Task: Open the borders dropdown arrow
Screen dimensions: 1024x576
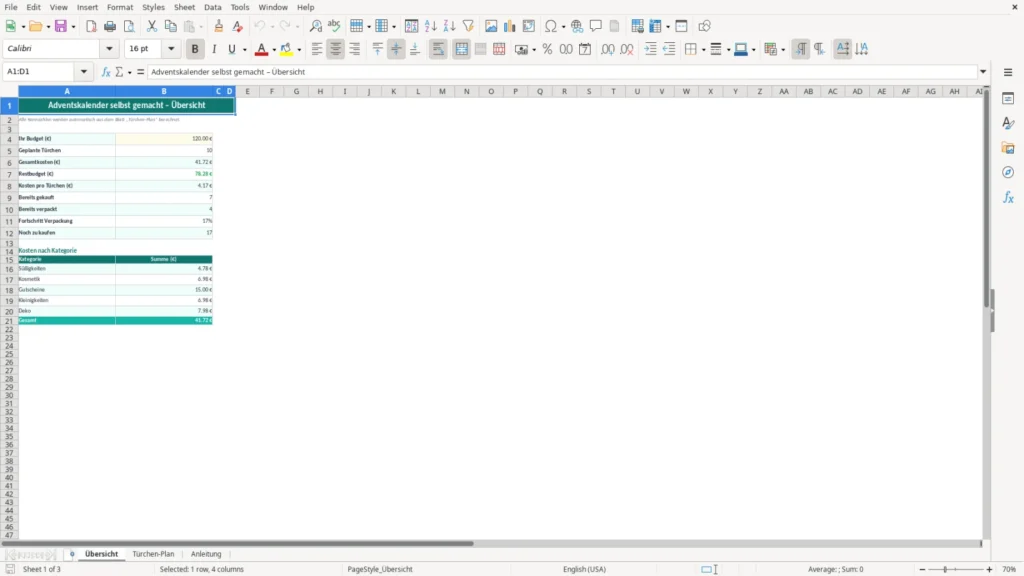Action: point(703,50)
